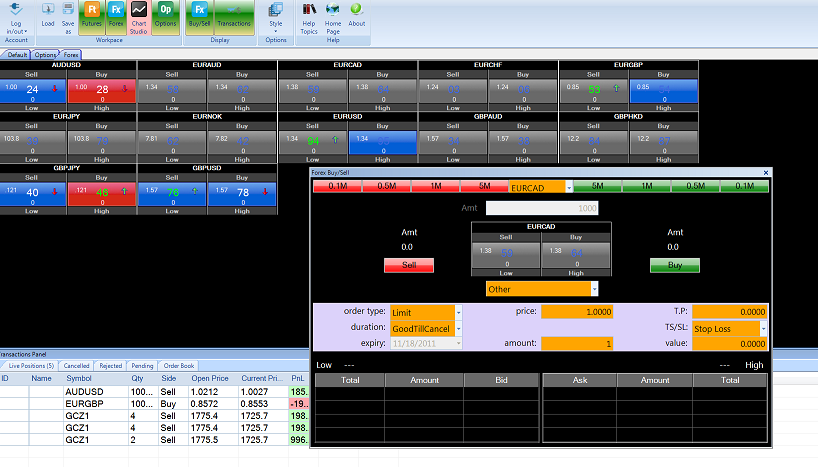
Task: Open Help Topics
Action: coord(309,18)
